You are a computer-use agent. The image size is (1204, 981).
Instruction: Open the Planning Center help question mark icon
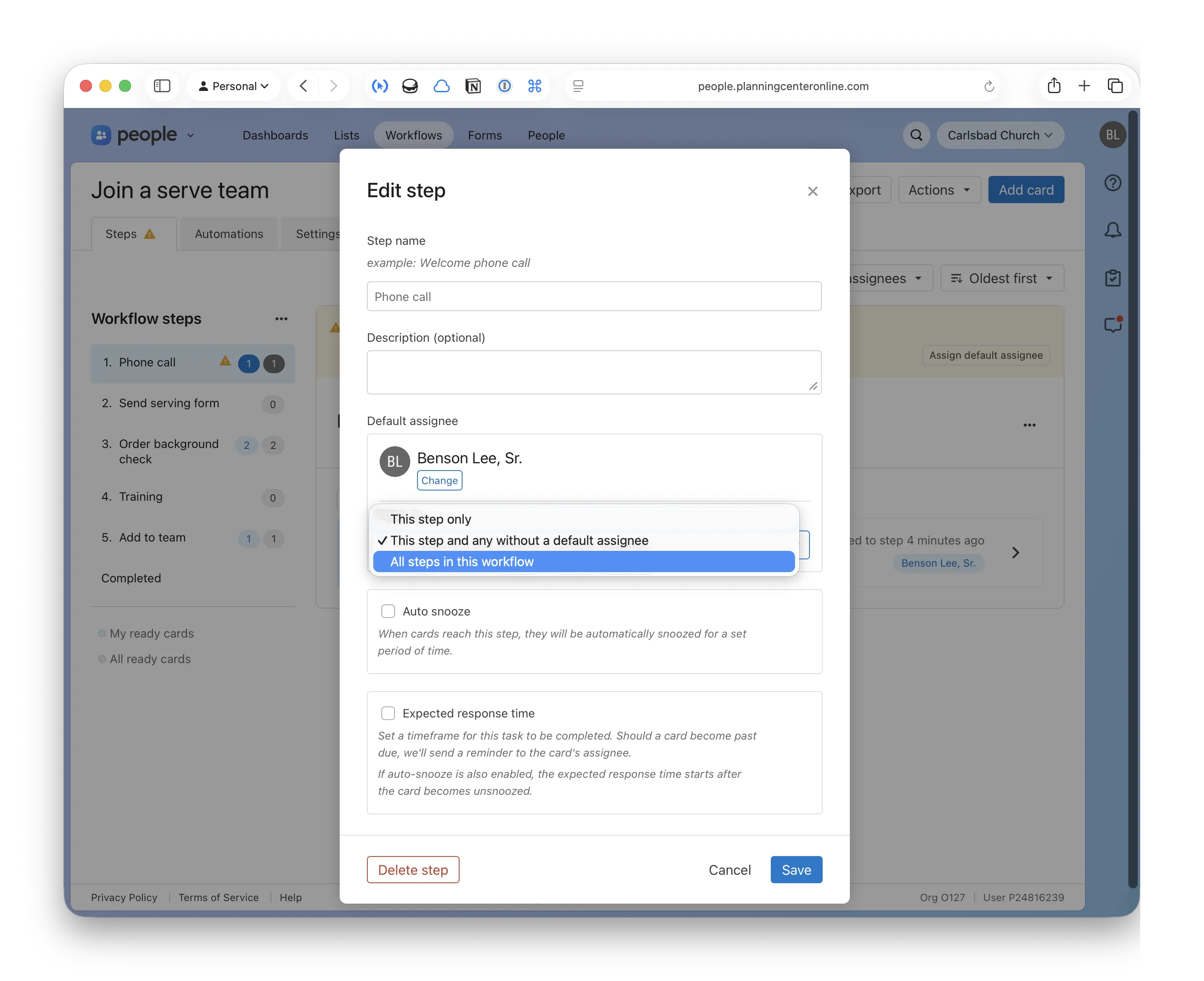(x=1113, y=182)
